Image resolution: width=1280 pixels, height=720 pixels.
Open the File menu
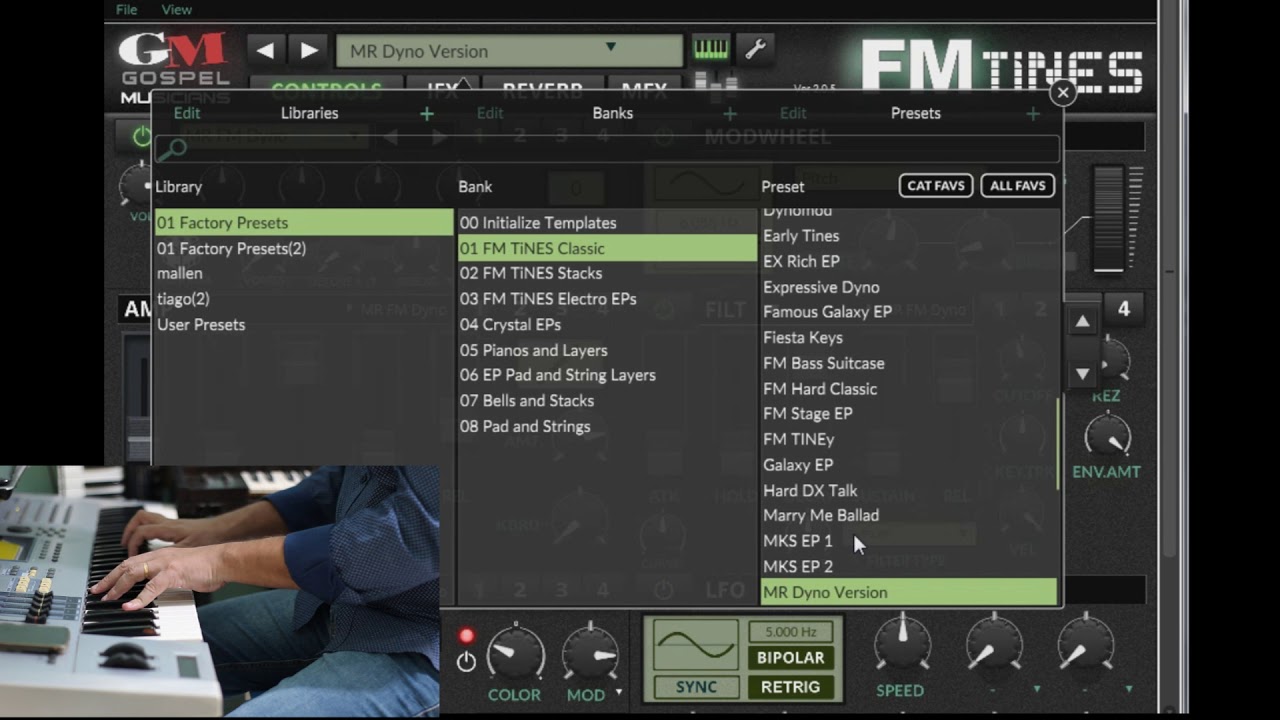point(126,9)
